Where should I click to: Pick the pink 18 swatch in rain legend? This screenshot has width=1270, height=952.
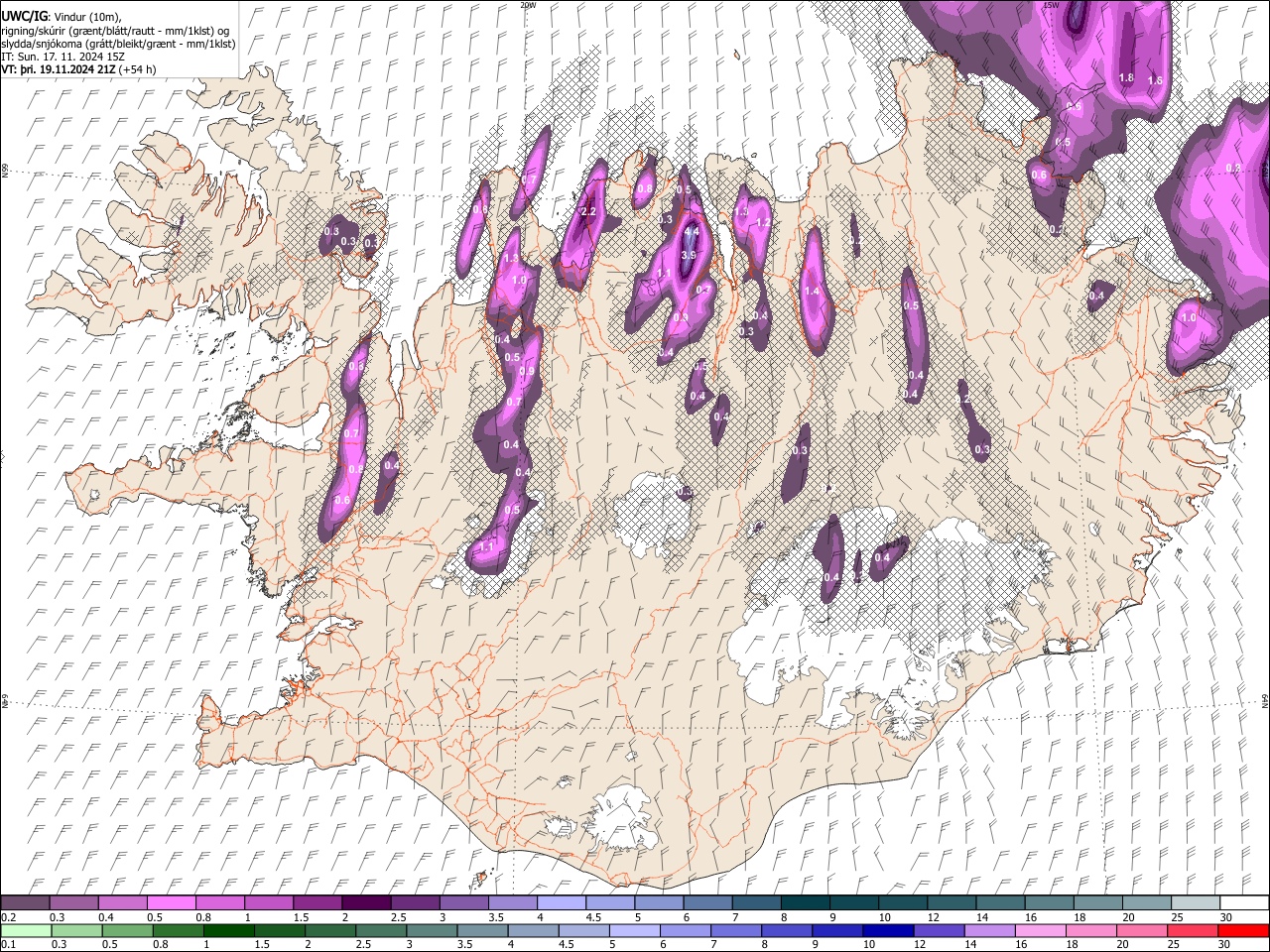pyautogui.click(x=1091, y=930)
